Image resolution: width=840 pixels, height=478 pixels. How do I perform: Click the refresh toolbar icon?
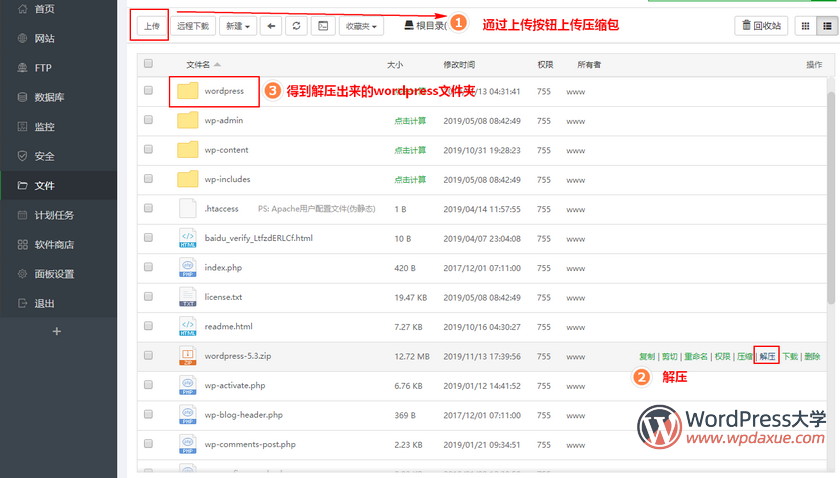296,26
